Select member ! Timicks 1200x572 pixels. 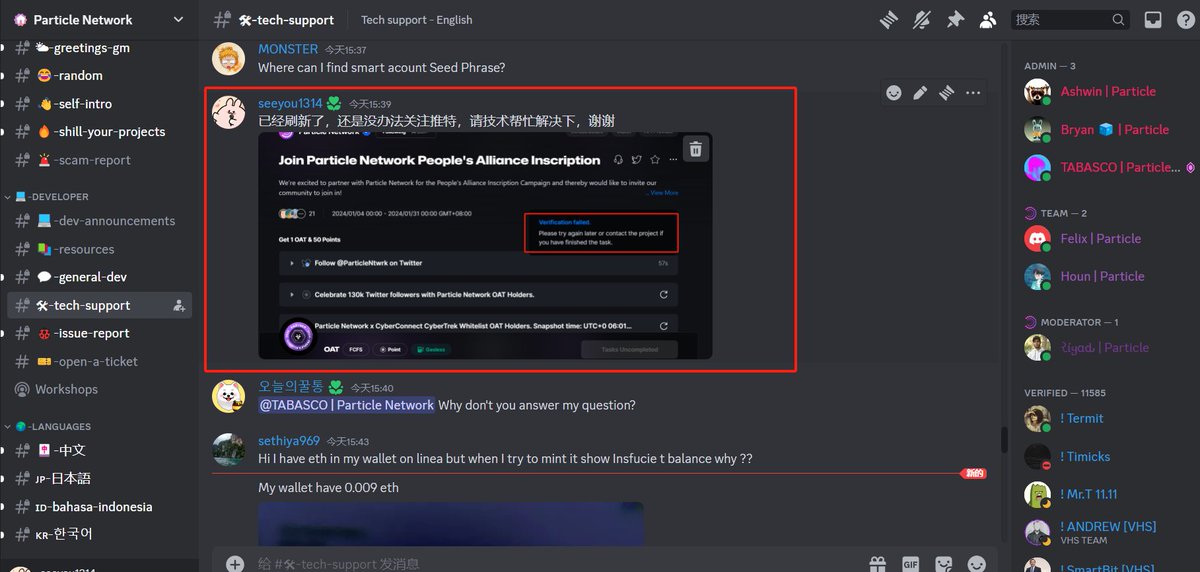[1110, 456]
